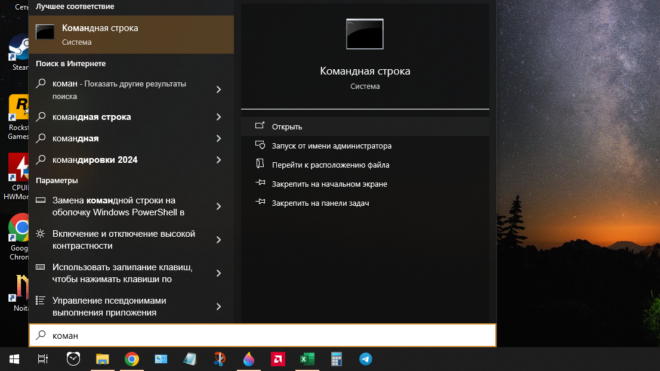The width and height of the screenshot is (660, 371).
Task: Click the large Command Prompt preview icon
Action: [x=365, y=34]
